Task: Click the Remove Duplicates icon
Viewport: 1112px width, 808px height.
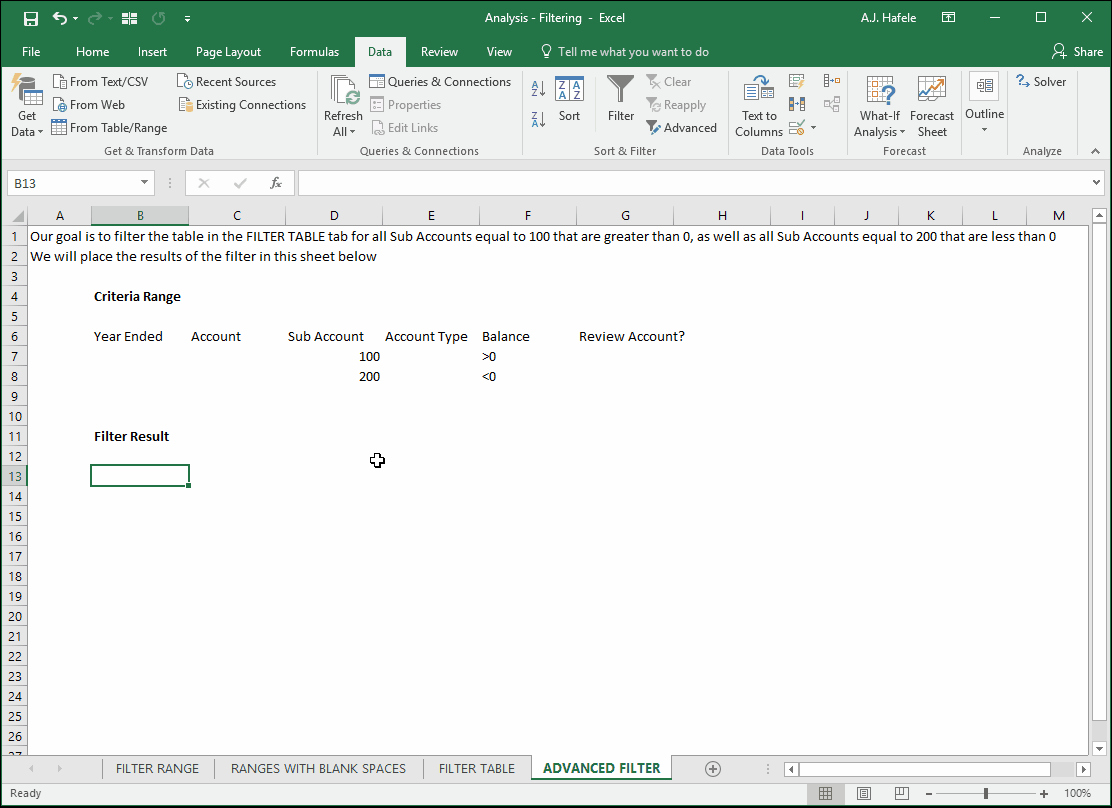Action: tap(797, 104)
